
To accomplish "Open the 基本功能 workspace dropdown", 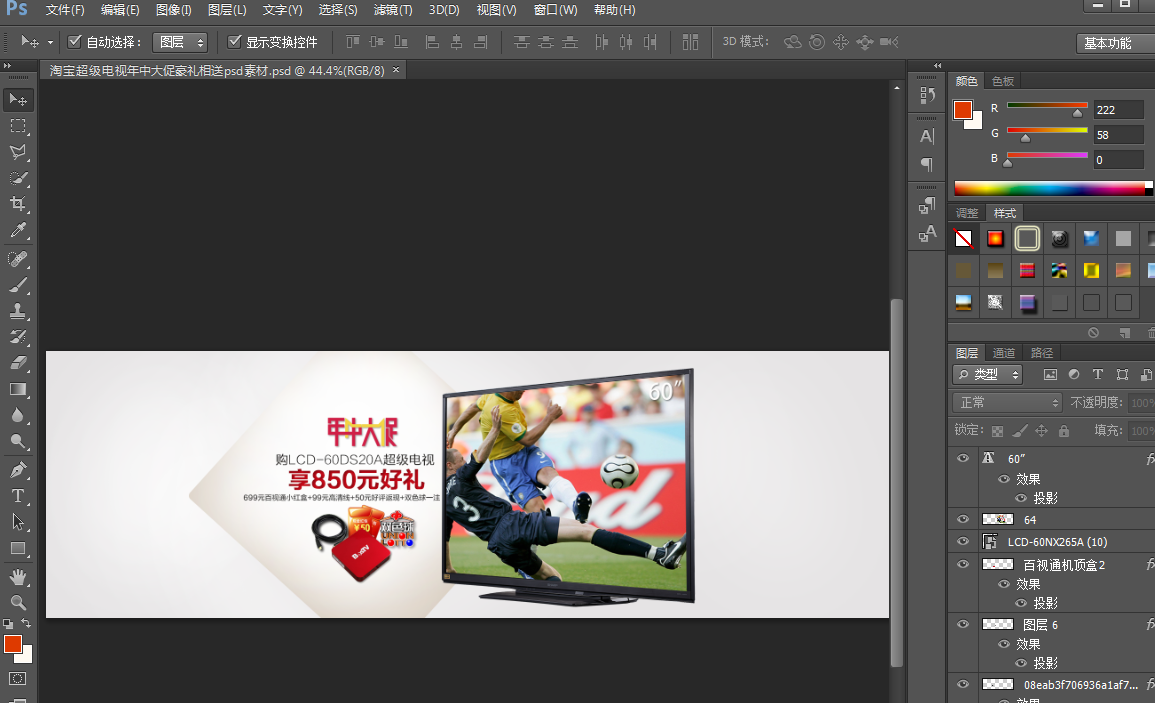I will pos(1115,43).
